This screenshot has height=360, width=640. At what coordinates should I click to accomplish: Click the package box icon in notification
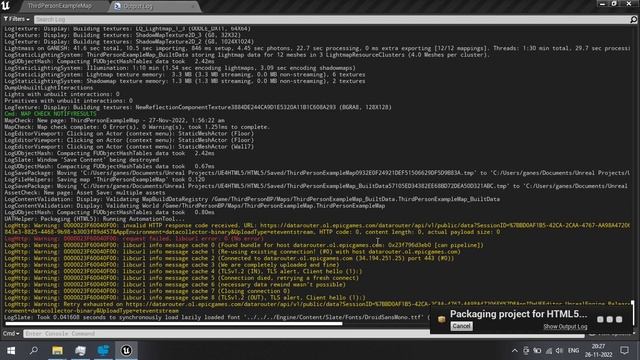[441, 319]
